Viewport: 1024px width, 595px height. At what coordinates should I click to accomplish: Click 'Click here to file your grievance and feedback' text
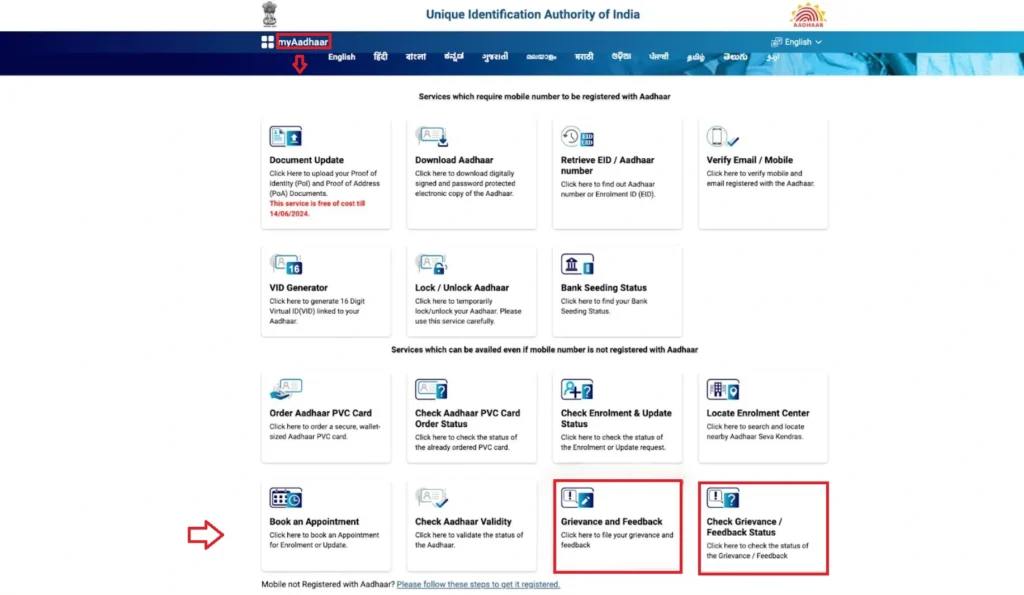click(x=616, y=539)
